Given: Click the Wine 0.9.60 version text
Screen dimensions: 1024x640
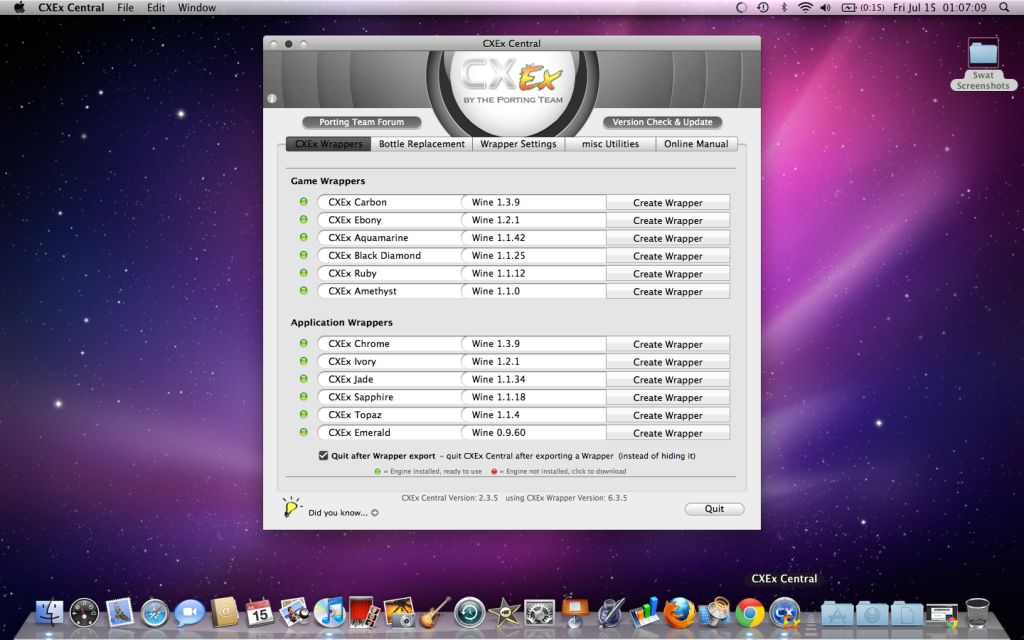Looking at the screenshot, I should 498,432.
